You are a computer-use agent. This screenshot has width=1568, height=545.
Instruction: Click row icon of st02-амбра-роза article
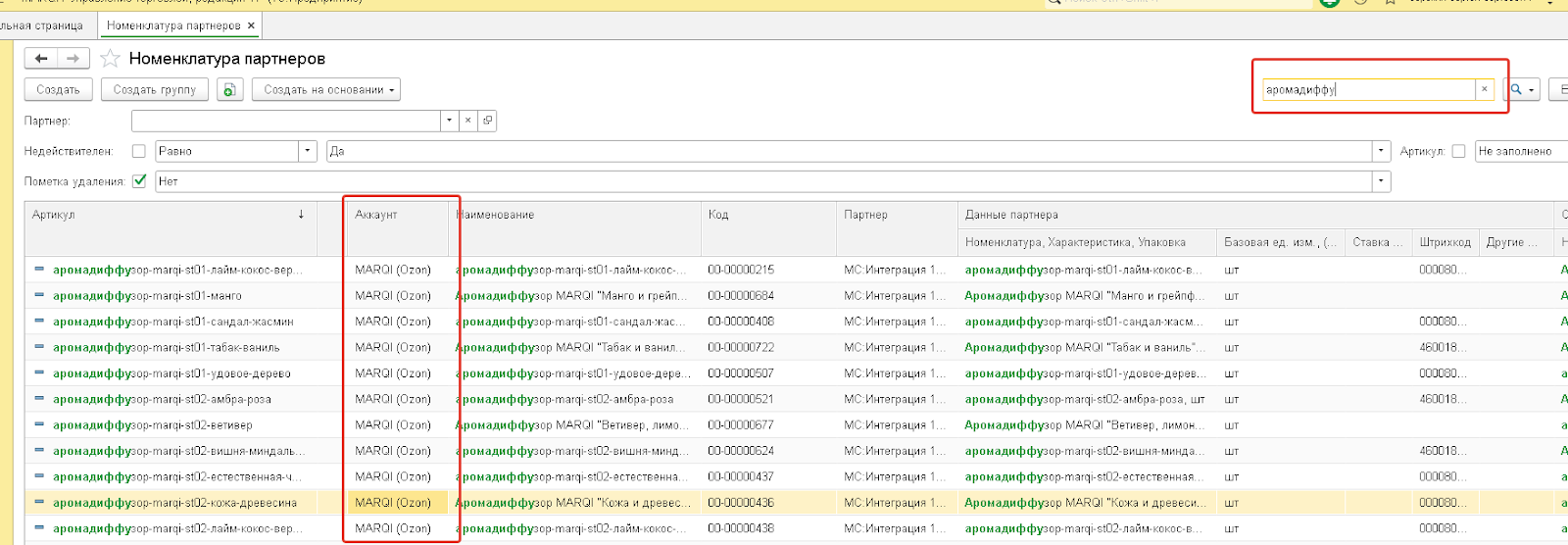pos(39,399)
